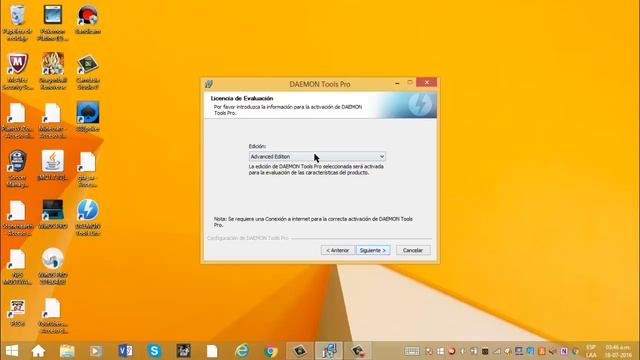Click the taskbar clock and date

click(x=618, y=351)
